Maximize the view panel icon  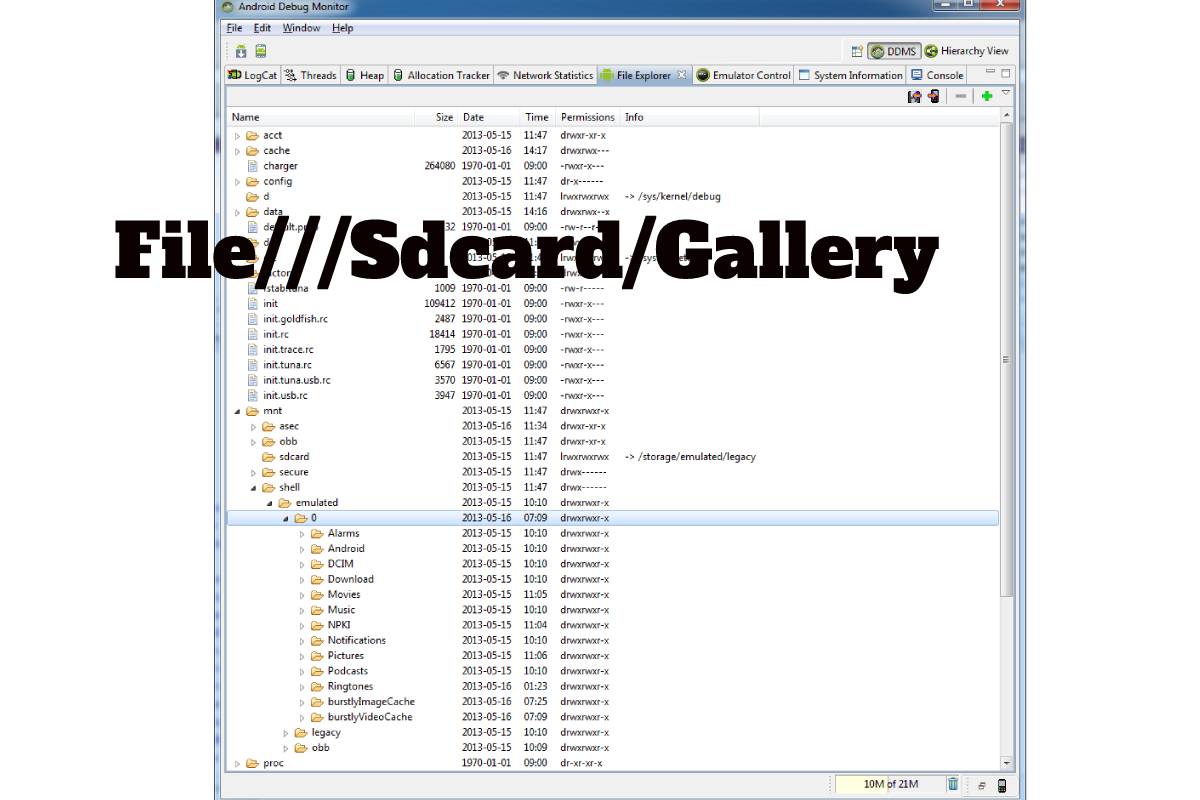(x=1006, y=73)
